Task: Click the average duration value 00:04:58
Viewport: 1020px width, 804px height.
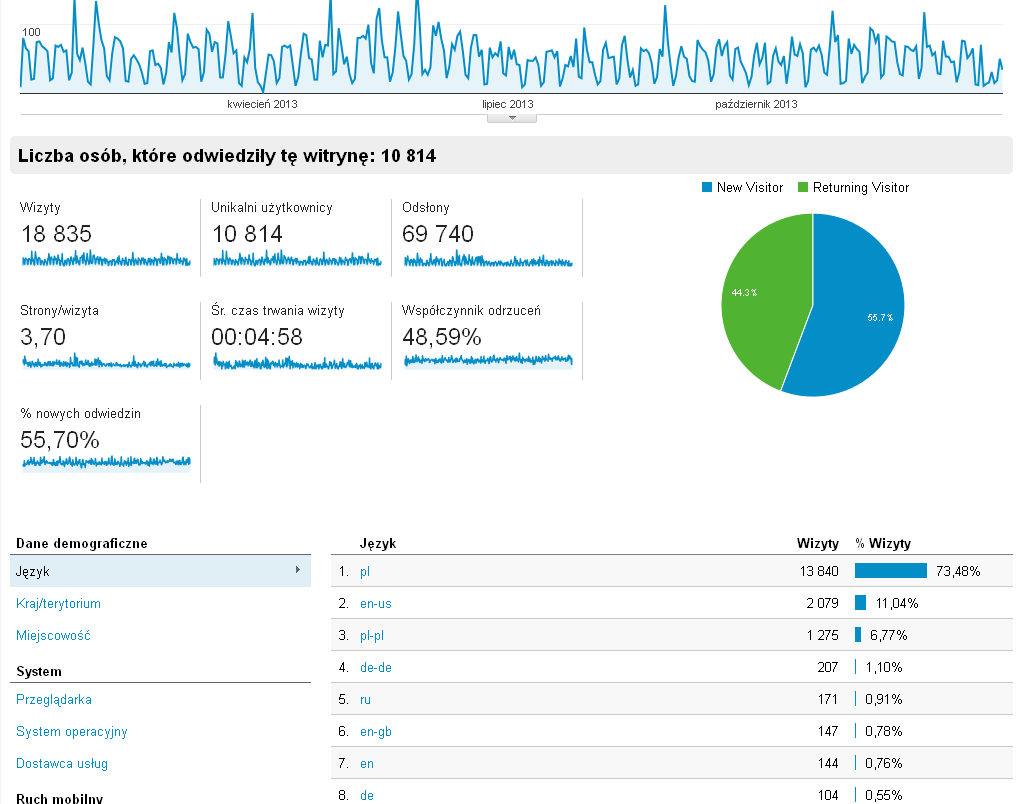Action: [x=257, y=337]
